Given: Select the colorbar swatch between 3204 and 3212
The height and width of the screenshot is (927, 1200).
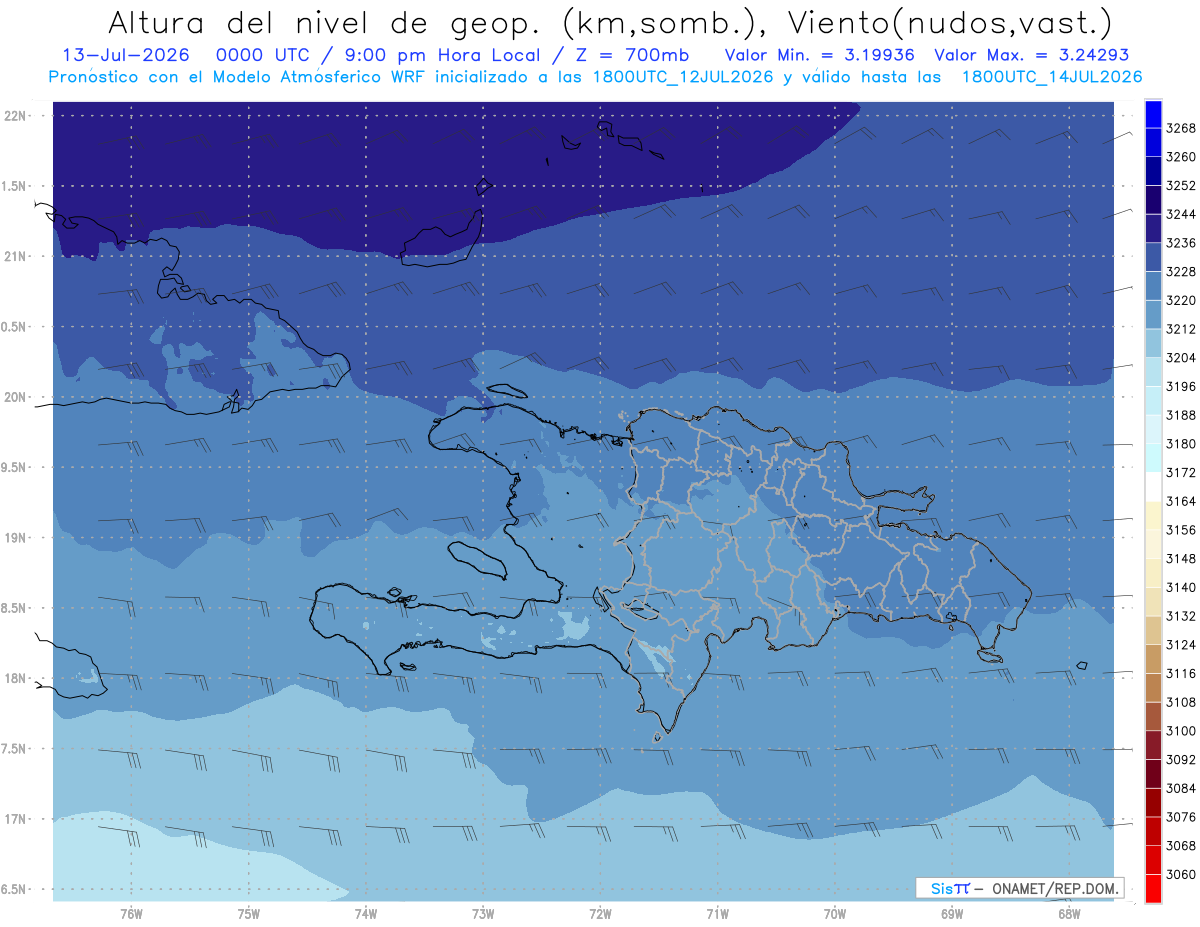Looking at the screenshot, I should [x=1152, y=344].
